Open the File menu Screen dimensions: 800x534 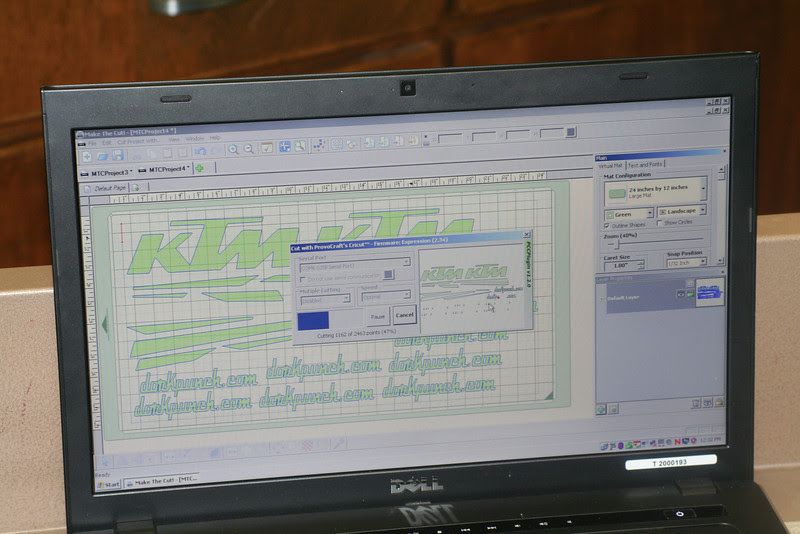[x=92, y=143]
